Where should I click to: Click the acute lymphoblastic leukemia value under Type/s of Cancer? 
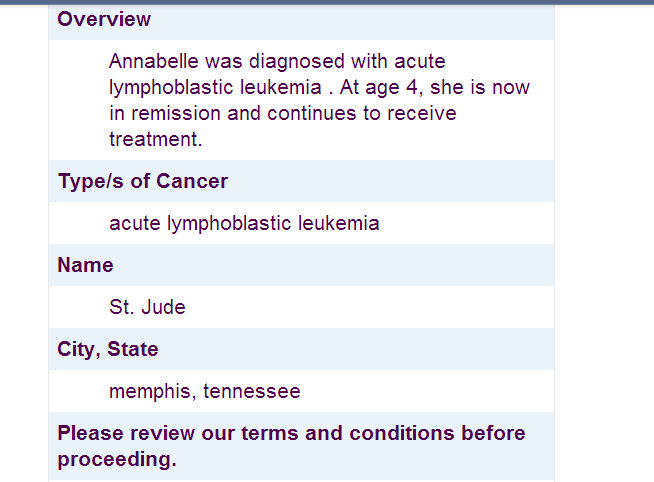click(244, 223)
